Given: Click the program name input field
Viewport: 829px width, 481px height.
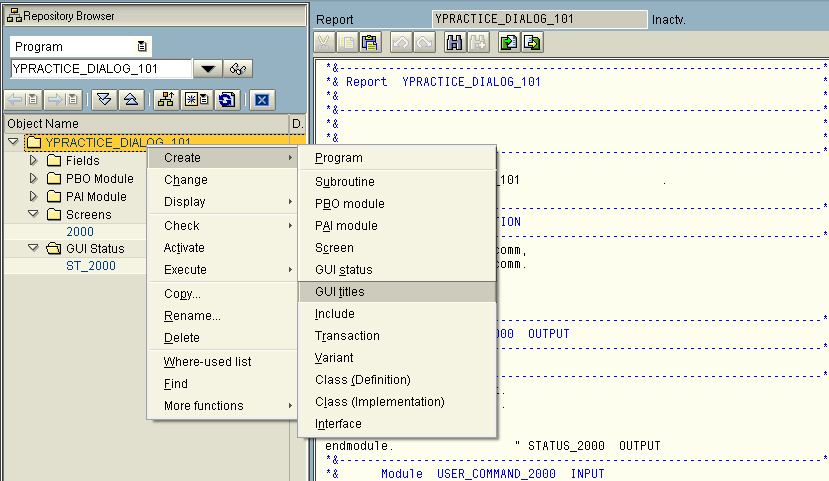Looking at the screenshot, I should [x=100, y=69].
